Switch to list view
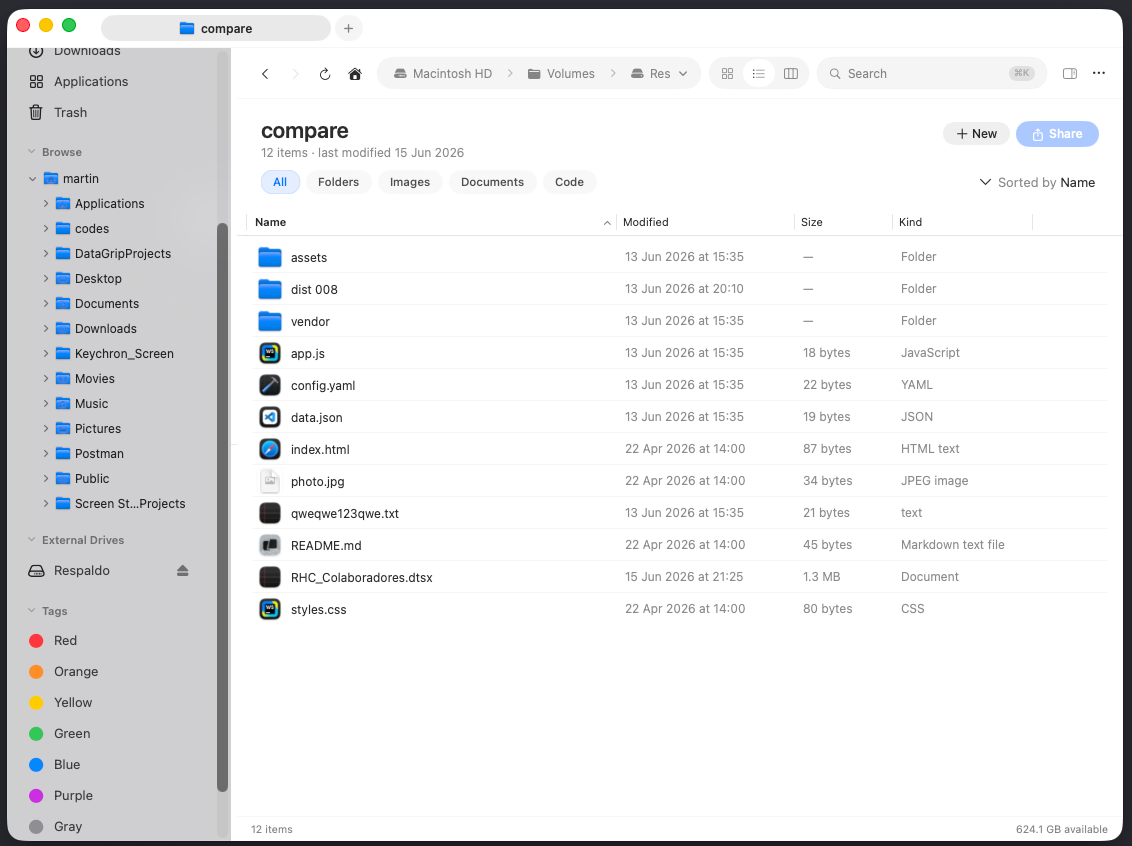The image size is (1132, 846). click(759, 74)
